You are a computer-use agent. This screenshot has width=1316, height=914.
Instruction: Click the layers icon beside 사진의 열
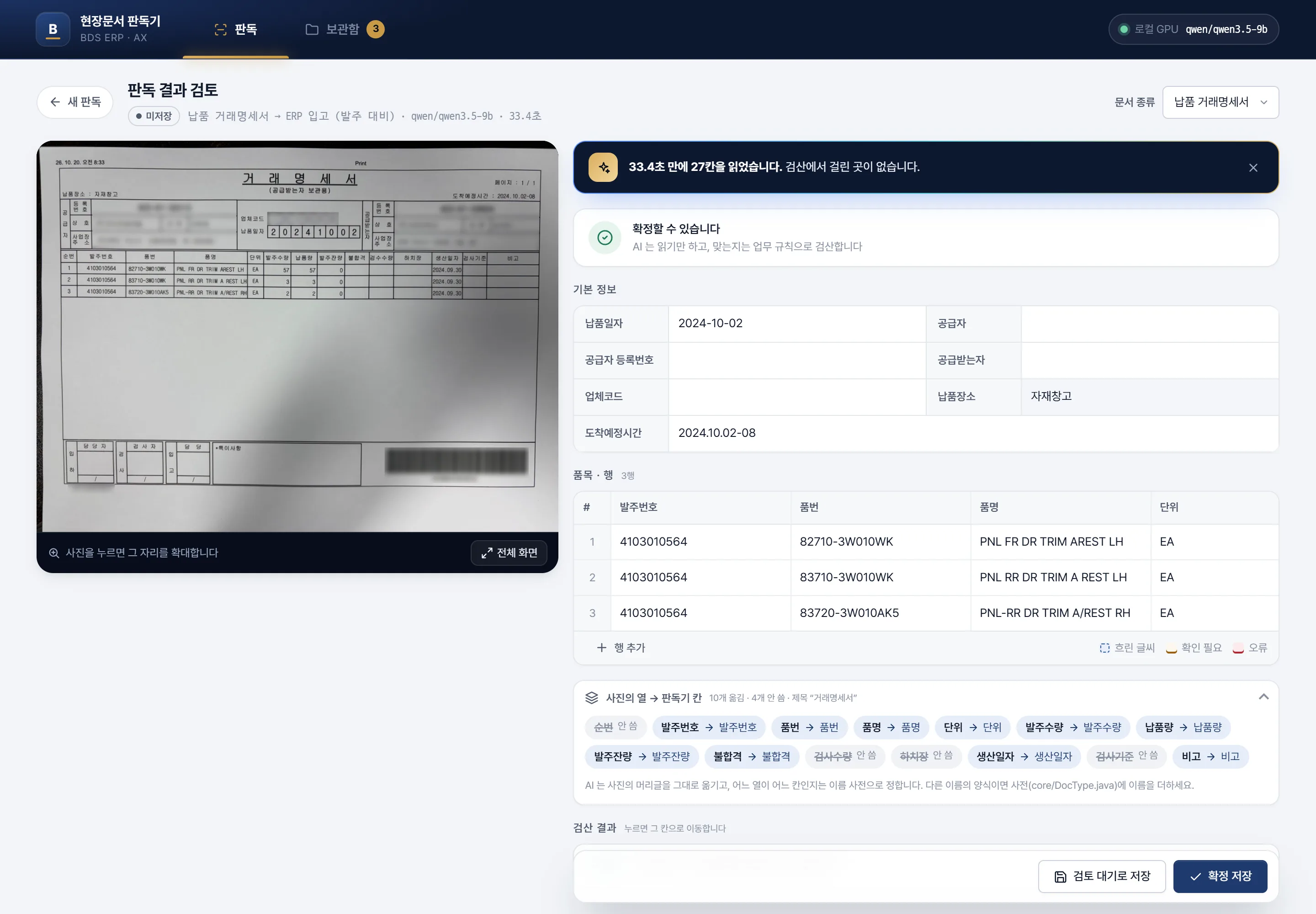click(x=592, y=697)
